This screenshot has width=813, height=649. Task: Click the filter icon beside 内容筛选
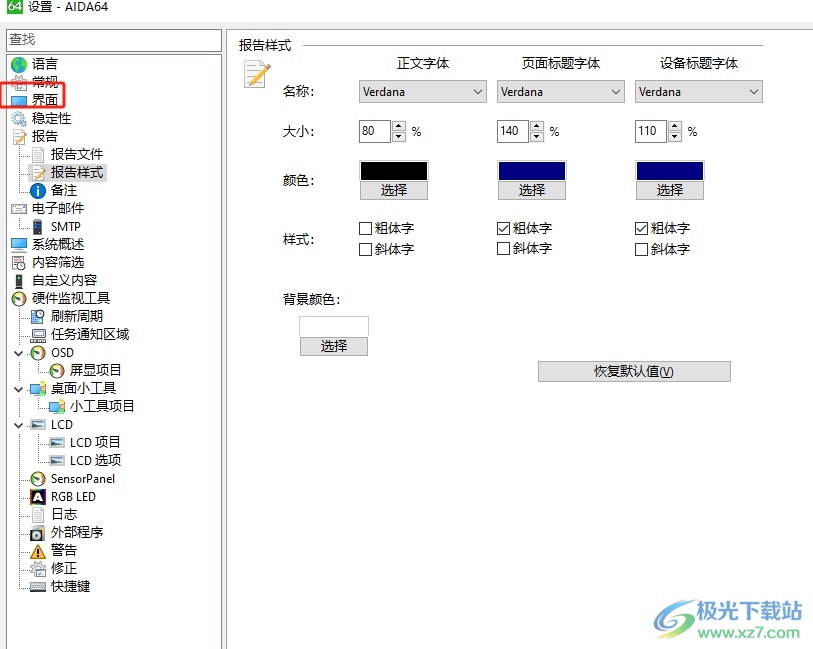coord(19,263)
